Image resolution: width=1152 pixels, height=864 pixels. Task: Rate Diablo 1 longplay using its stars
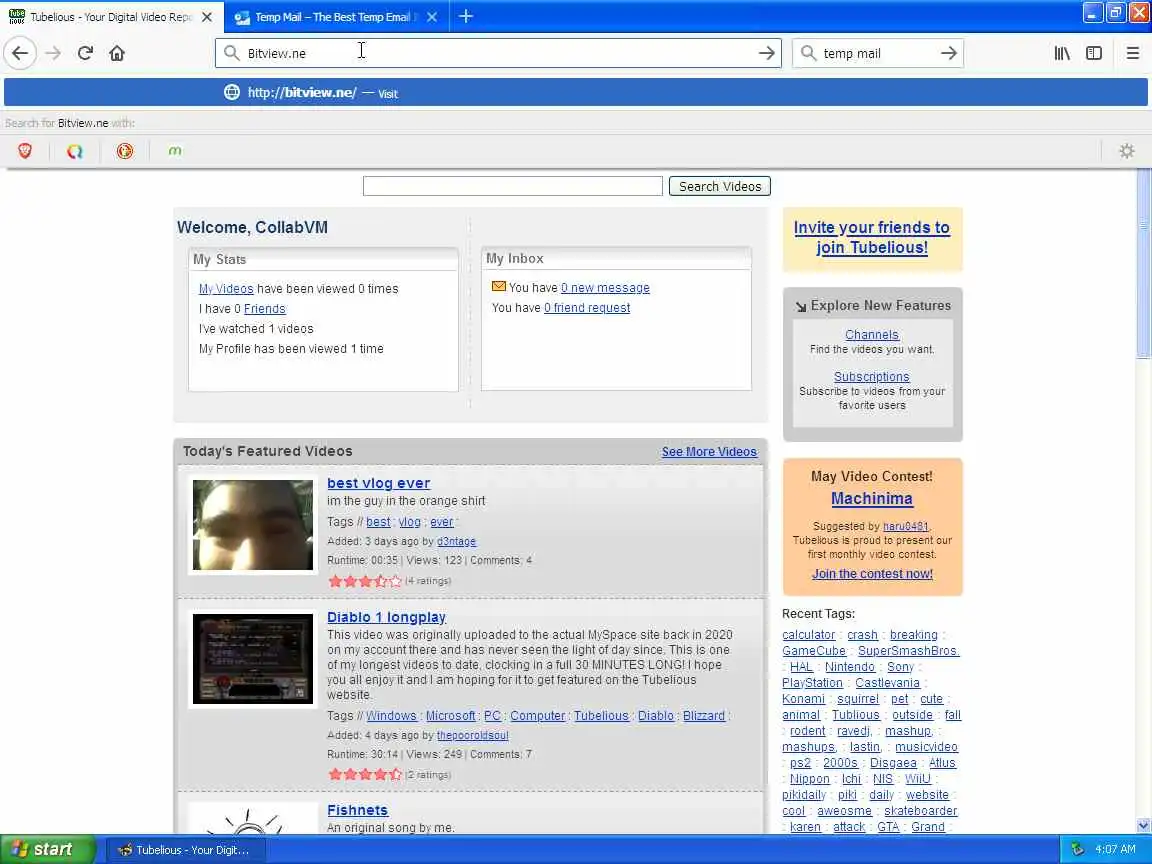[365, 774]
